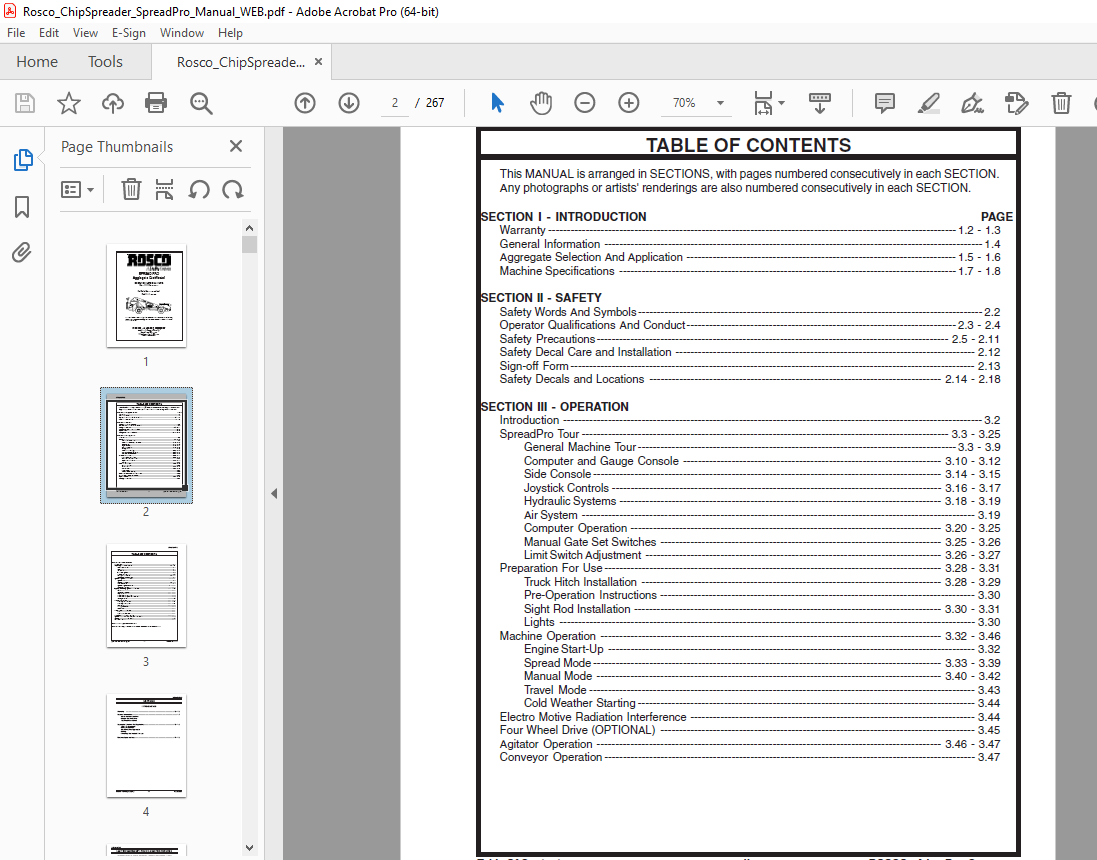Viewport: 1097px width, 860px height.
Task: Open the Help menu
Action: [230, 33]
